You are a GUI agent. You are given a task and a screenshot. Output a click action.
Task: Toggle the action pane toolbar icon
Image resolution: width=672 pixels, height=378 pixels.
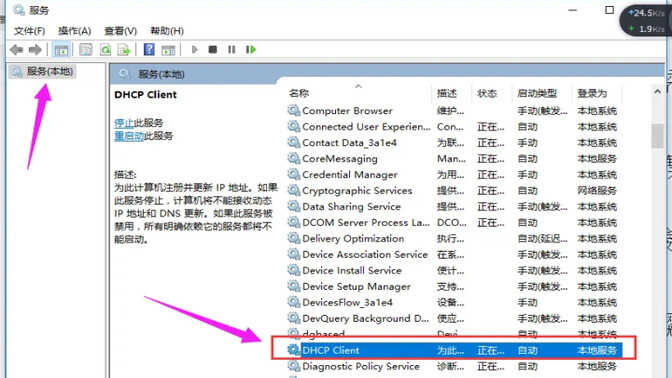[x=168, y=50]
